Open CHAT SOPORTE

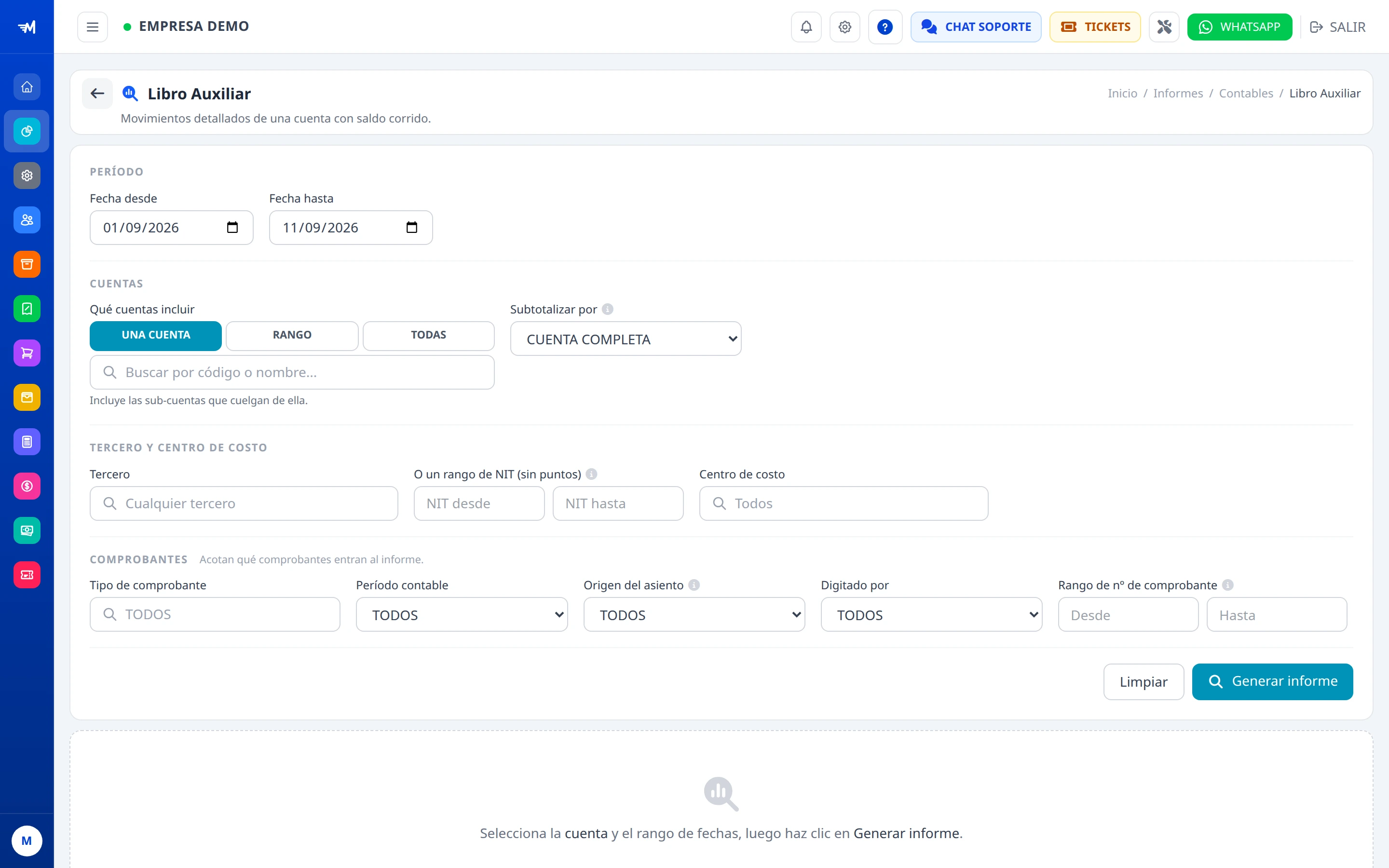(975, 27)
